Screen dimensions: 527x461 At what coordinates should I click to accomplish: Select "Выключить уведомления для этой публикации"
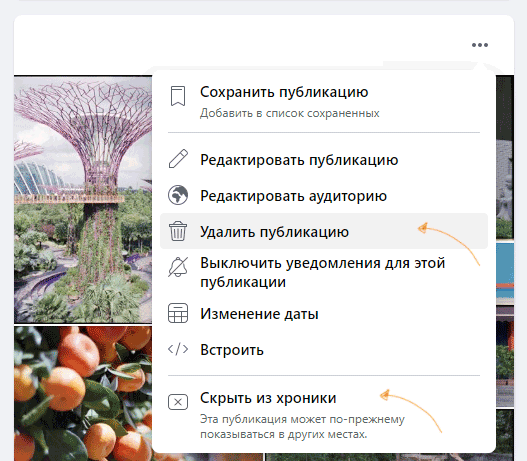pyautogui.click(x=324, y=272)
